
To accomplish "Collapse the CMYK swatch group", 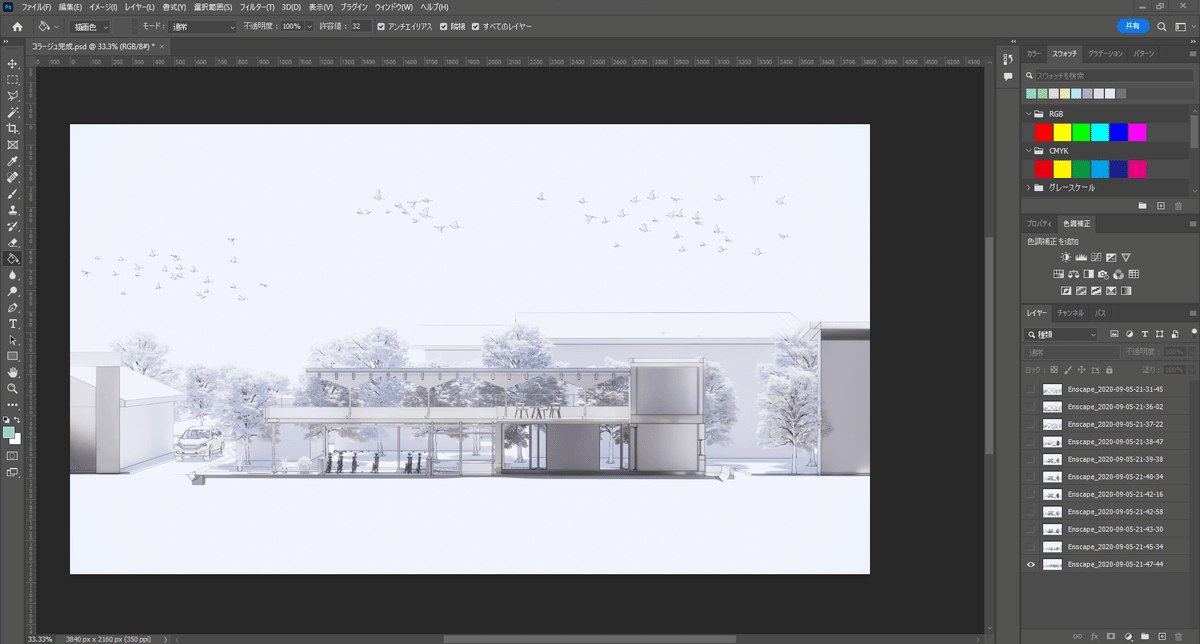I will click(1029, 151).
